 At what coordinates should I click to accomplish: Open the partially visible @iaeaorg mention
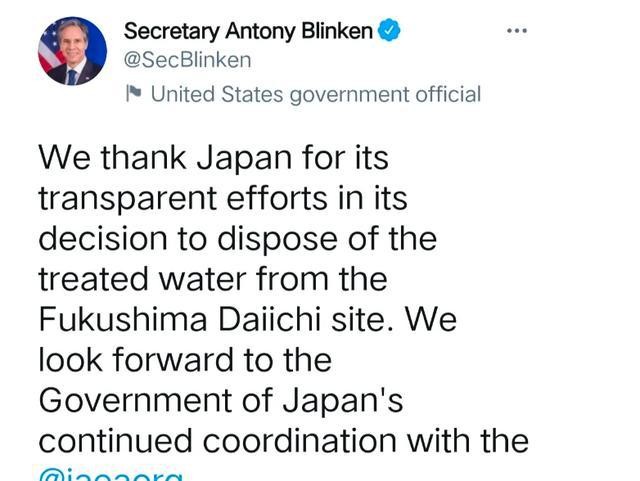110,474
